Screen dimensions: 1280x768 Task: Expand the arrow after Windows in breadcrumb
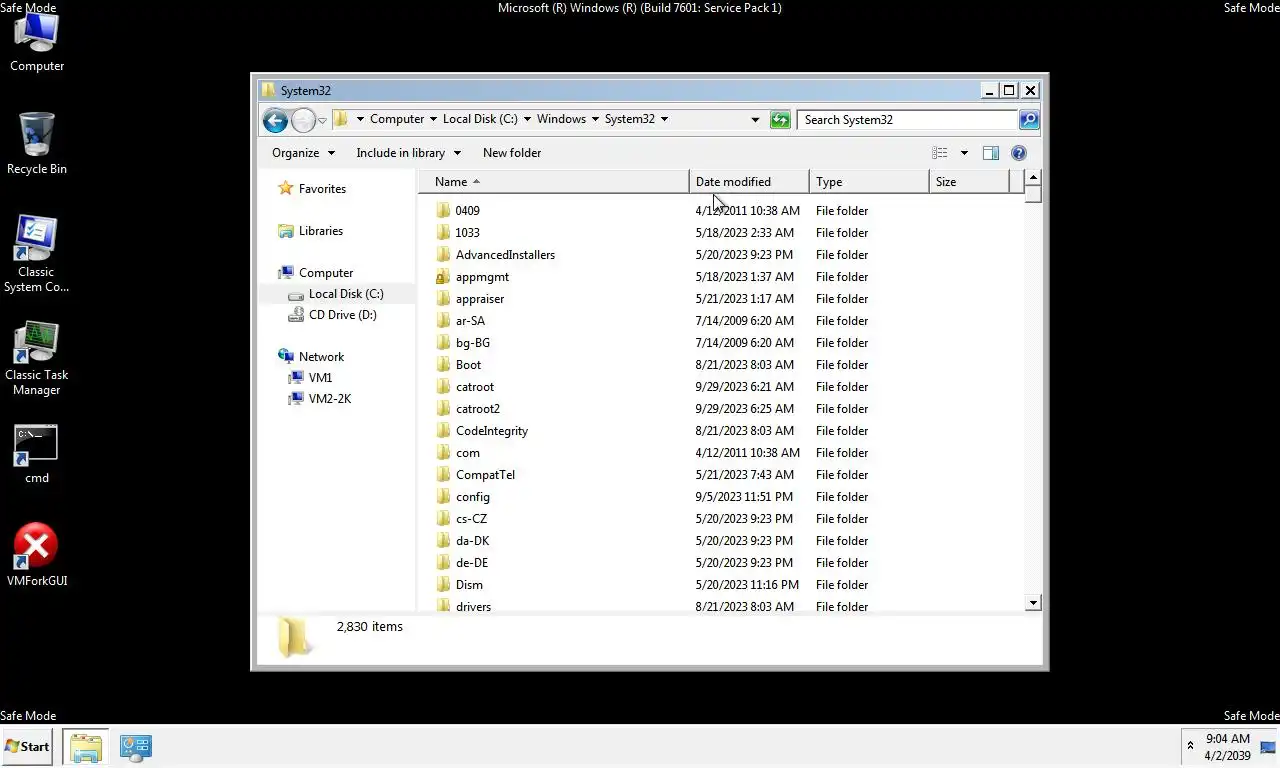tap(595, 119)
